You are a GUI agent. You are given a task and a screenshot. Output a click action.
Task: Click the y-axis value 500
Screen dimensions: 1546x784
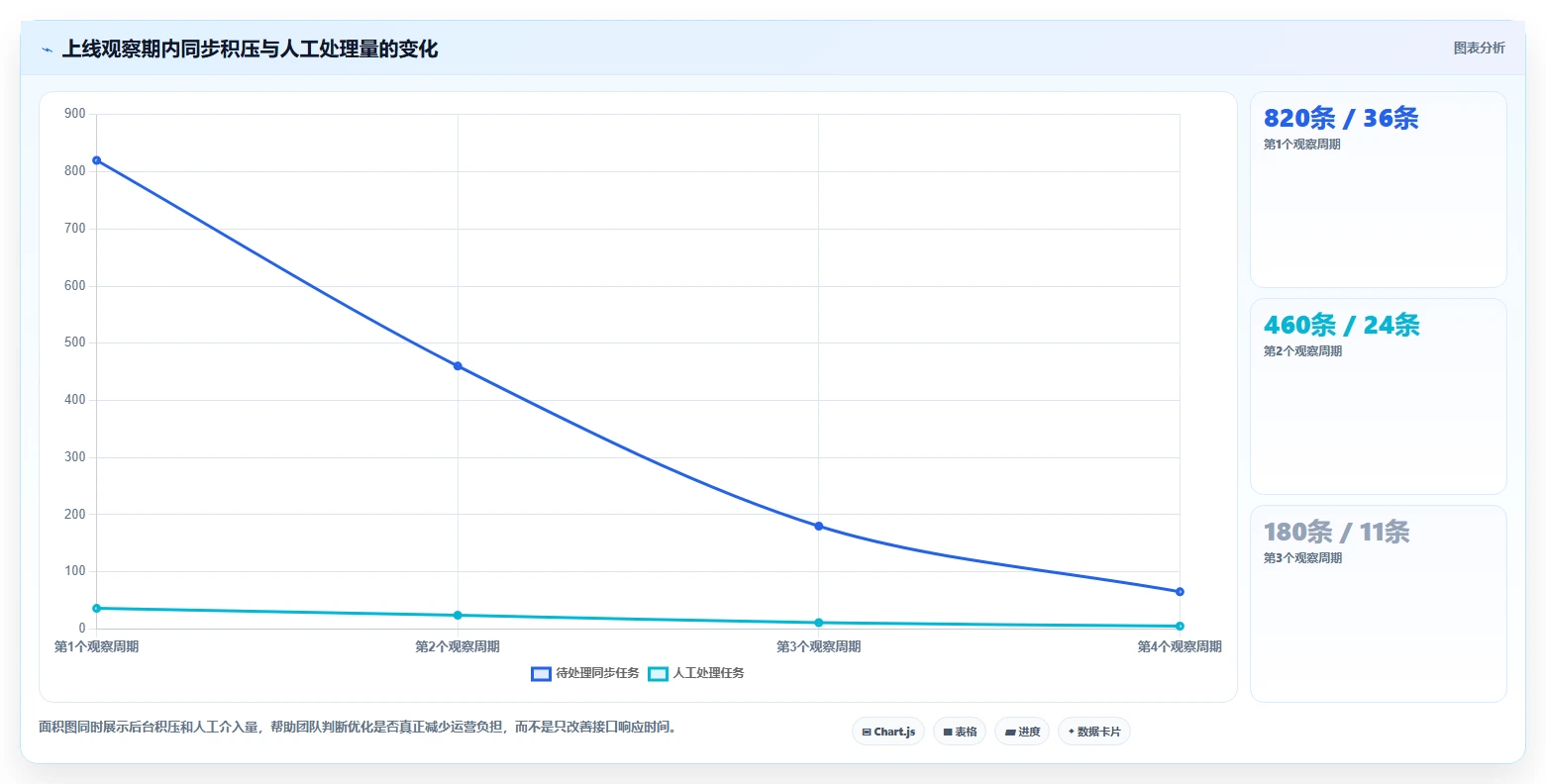coord(75,343)
